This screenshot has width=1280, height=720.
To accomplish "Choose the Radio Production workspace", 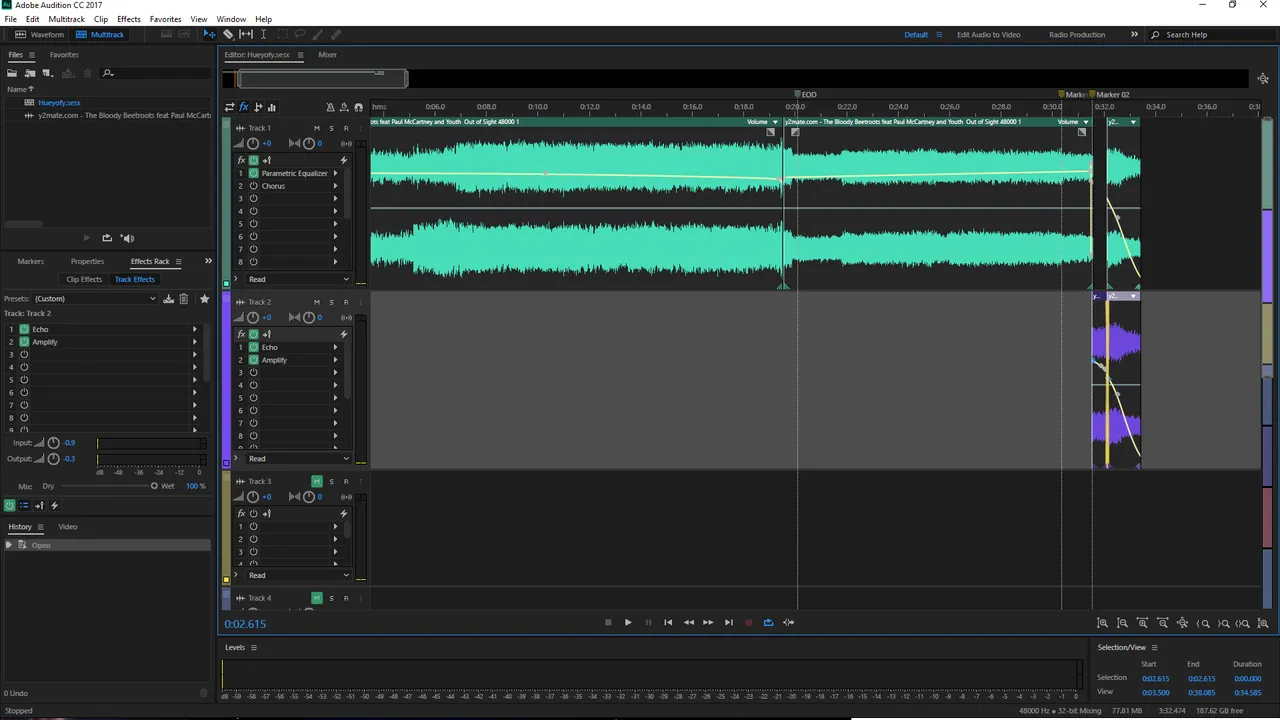I will point(1077,34).
